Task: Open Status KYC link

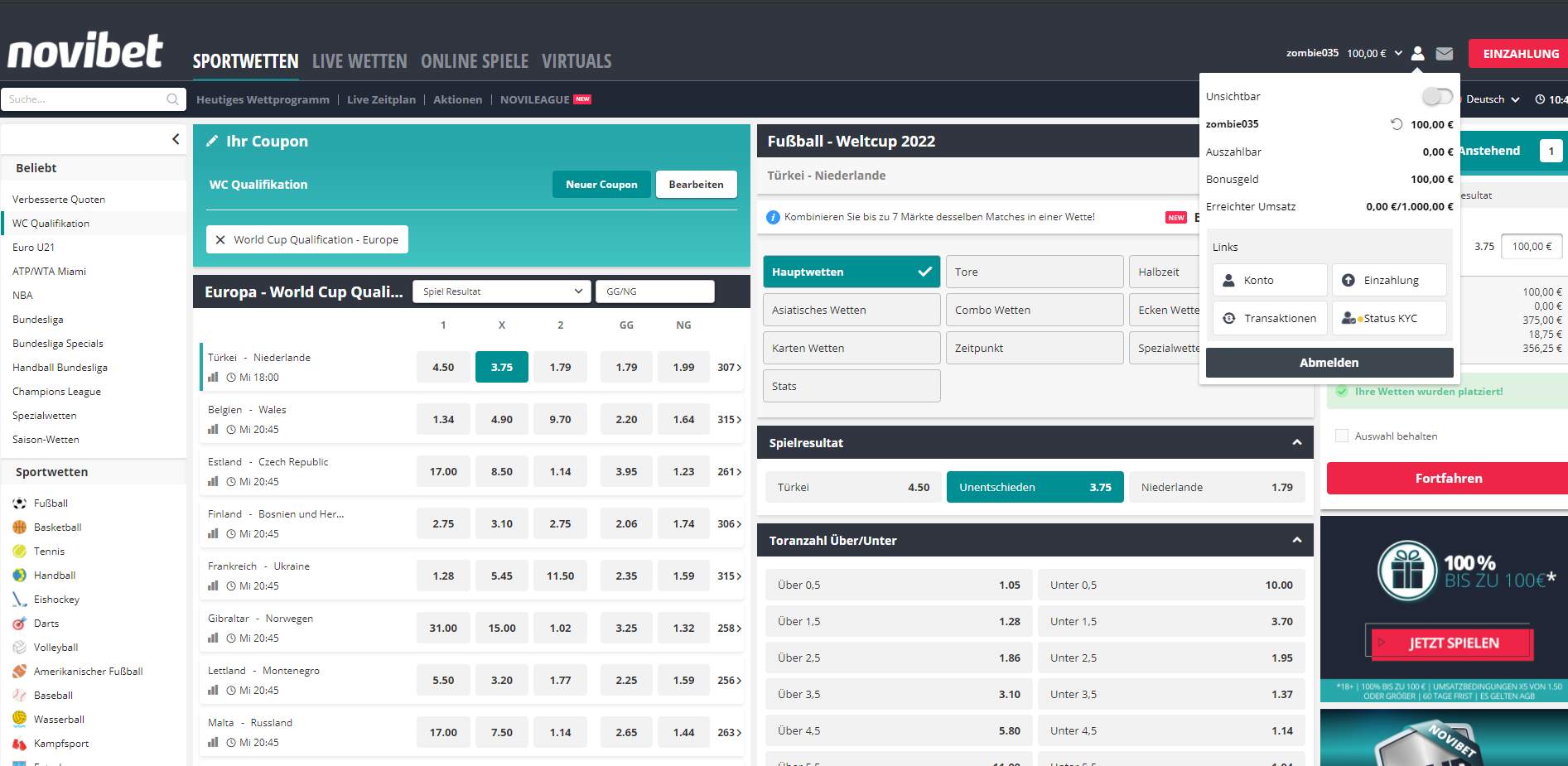Action: [1389, 318]
